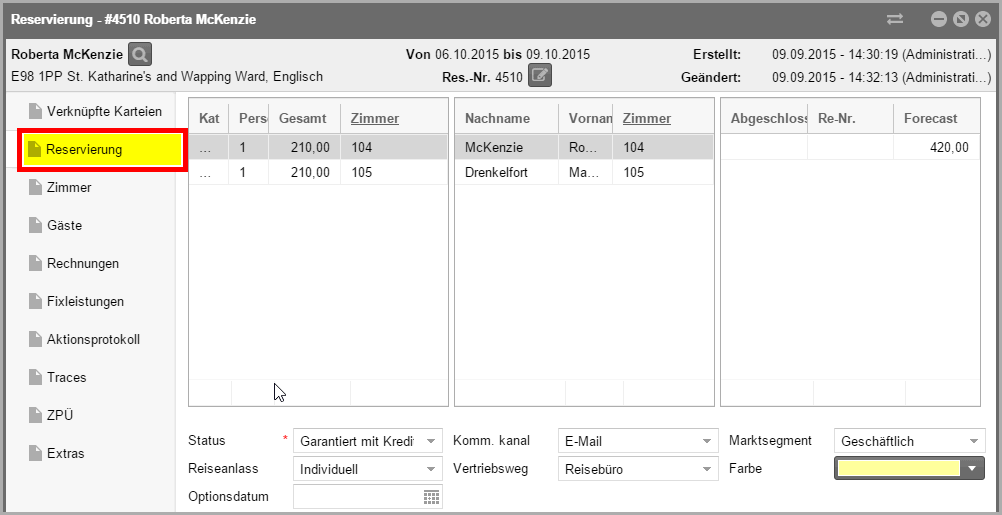Open the Traces section
1002x515 pixels.
66,377
